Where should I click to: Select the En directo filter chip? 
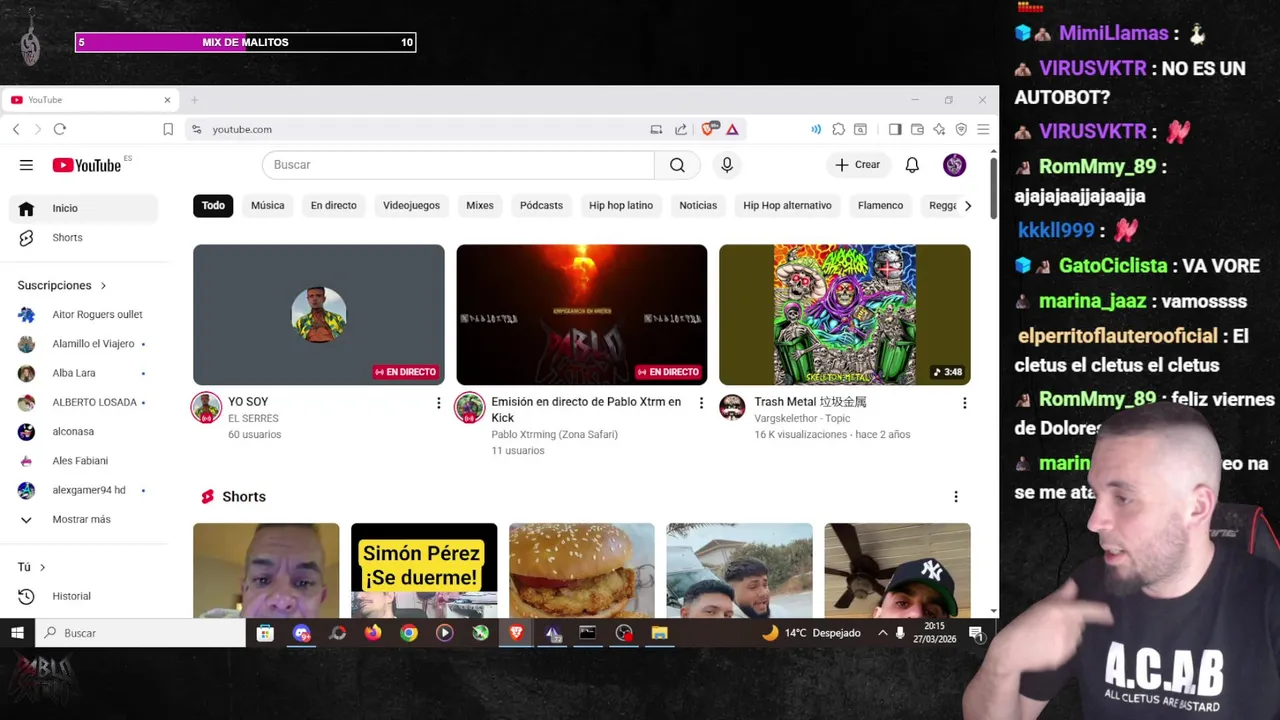[x=333, y=205]
